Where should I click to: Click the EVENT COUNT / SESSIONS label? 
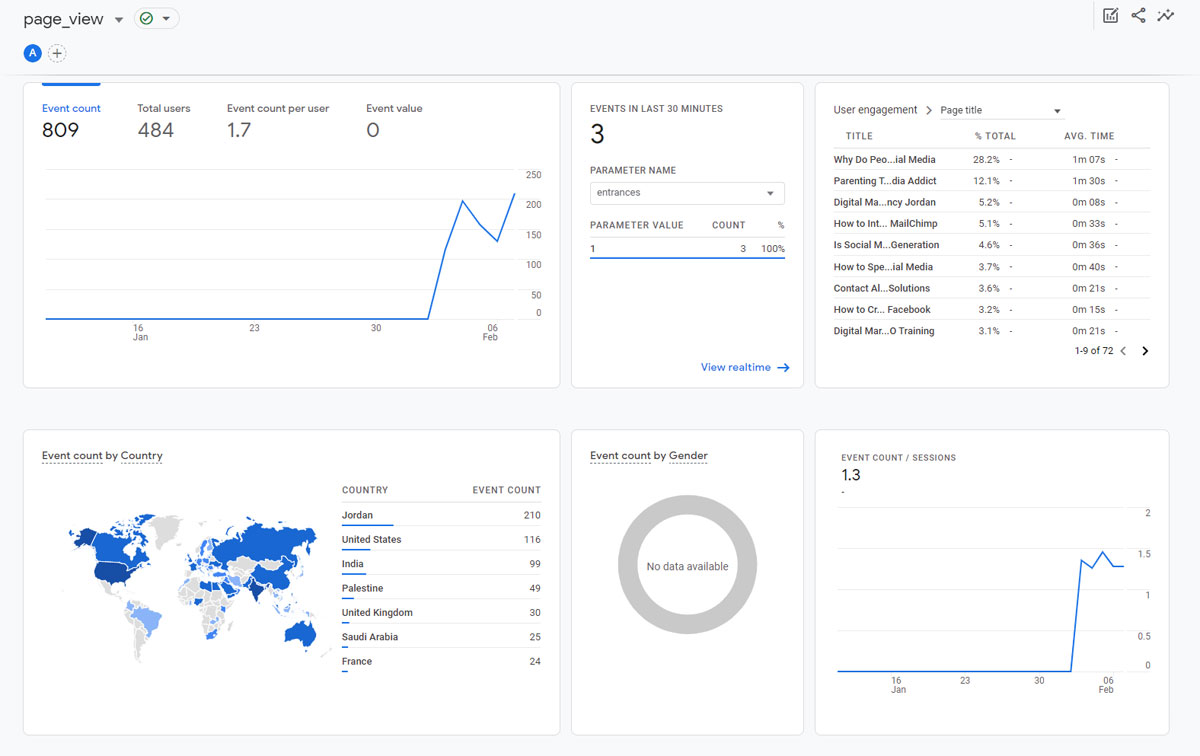[x=899, y=458]
